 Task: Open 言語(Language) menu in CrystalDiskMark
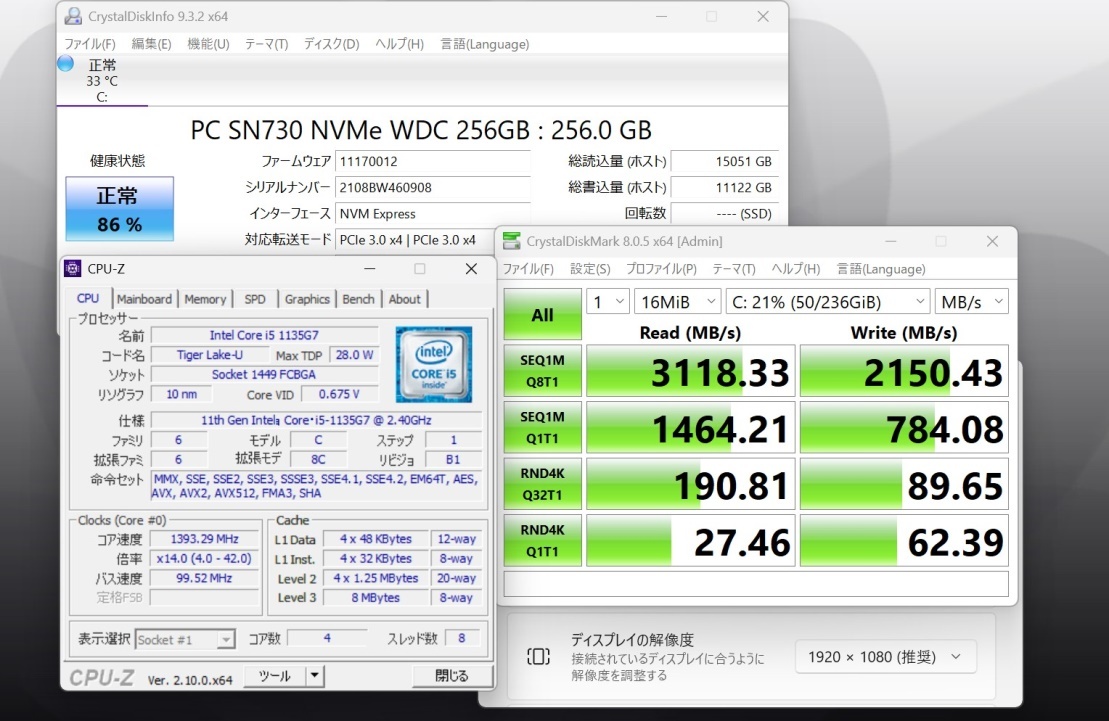point(881,269)
